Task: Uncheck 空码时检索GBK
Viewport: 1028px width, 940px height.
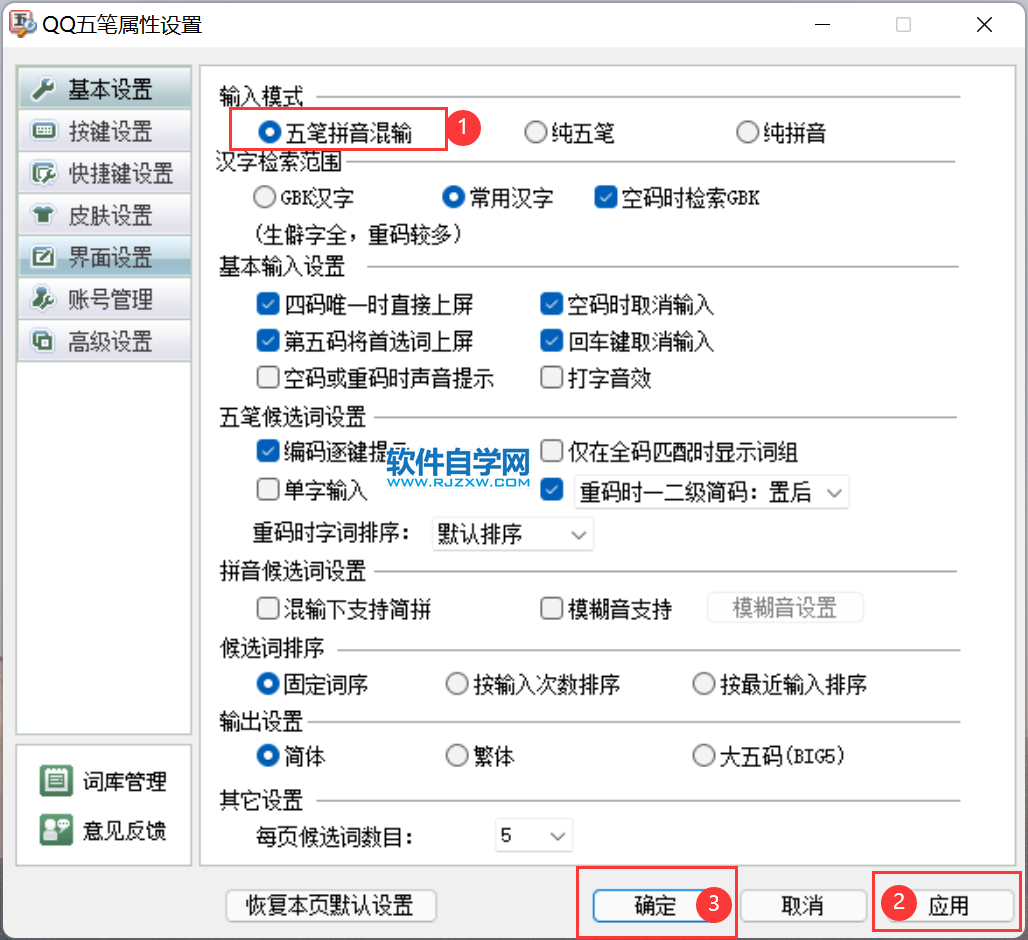Action: click(x=605, y=197)
